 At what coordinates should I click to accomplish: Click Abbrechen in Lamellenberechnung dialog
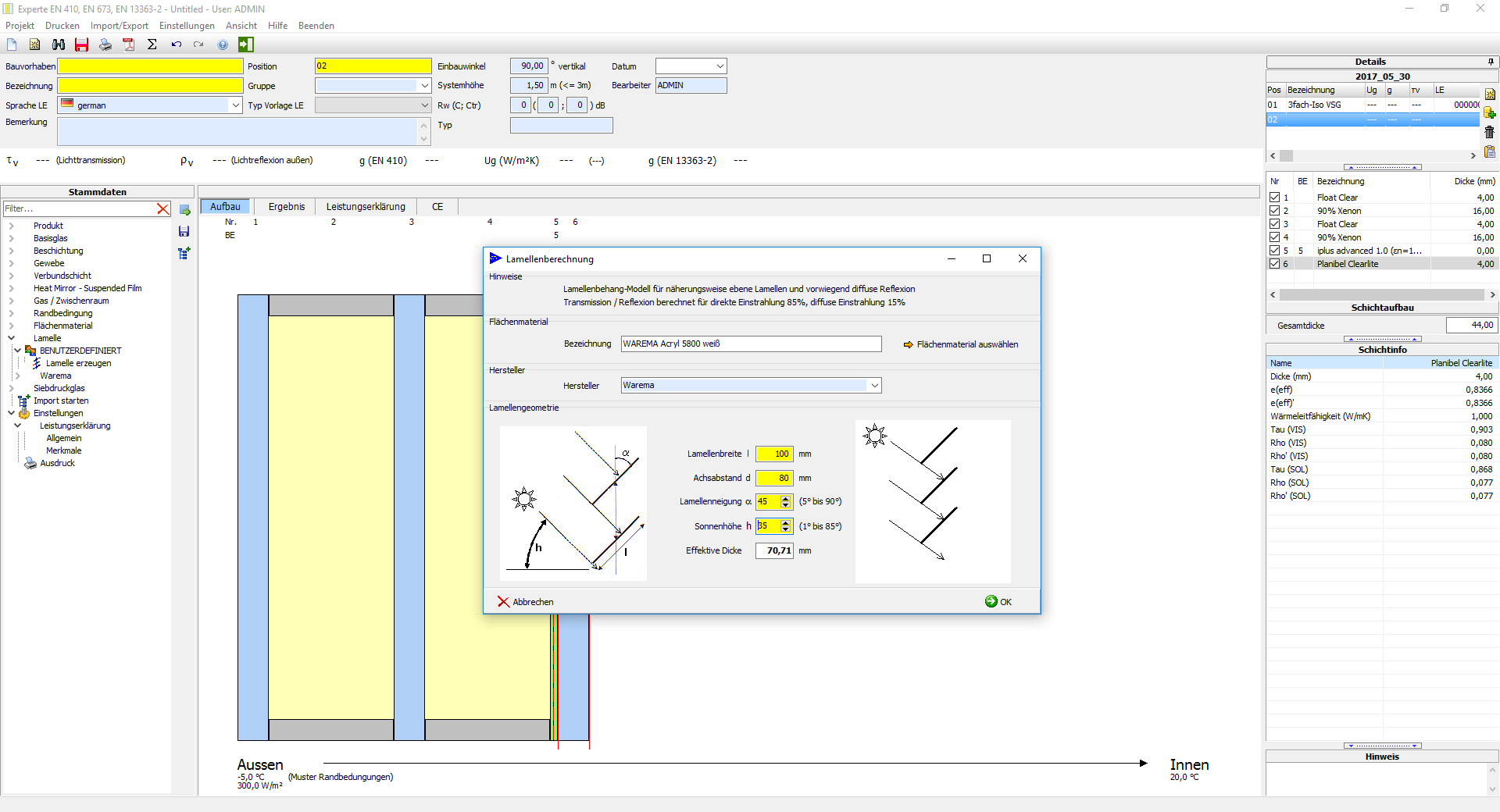click(x=525, y=602)
